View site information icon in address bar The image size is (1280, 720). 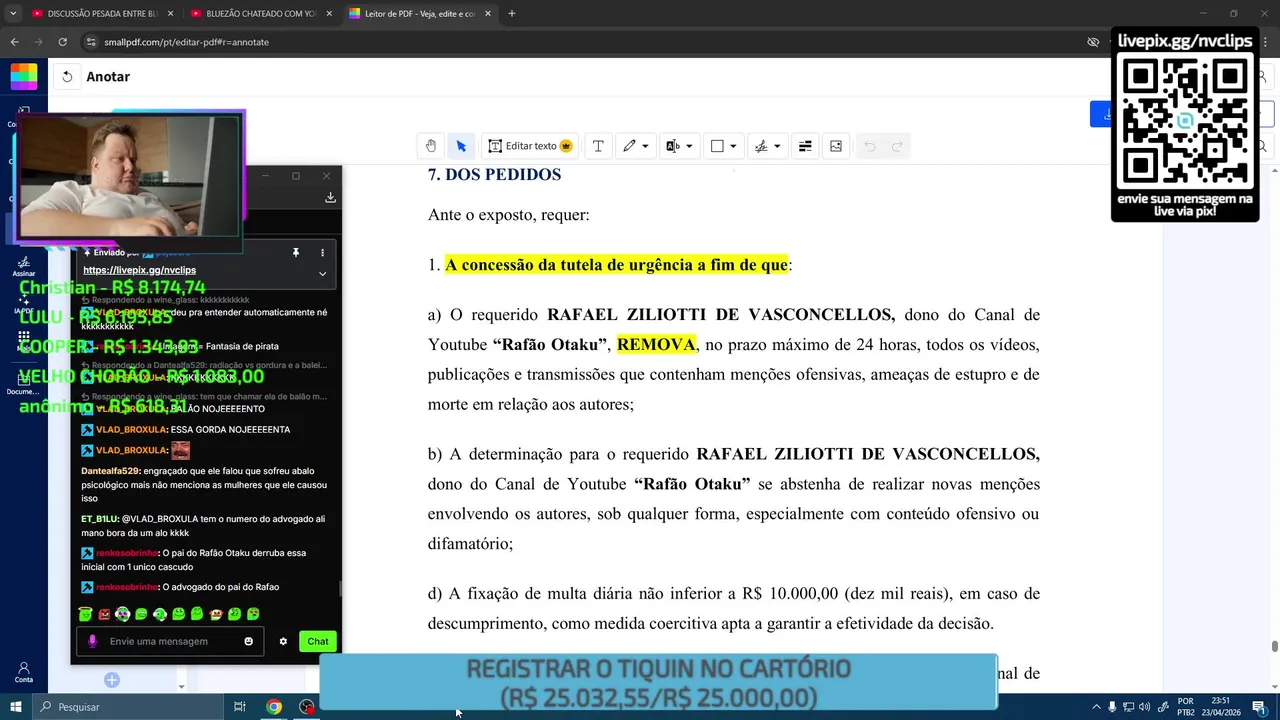[91, 42]
